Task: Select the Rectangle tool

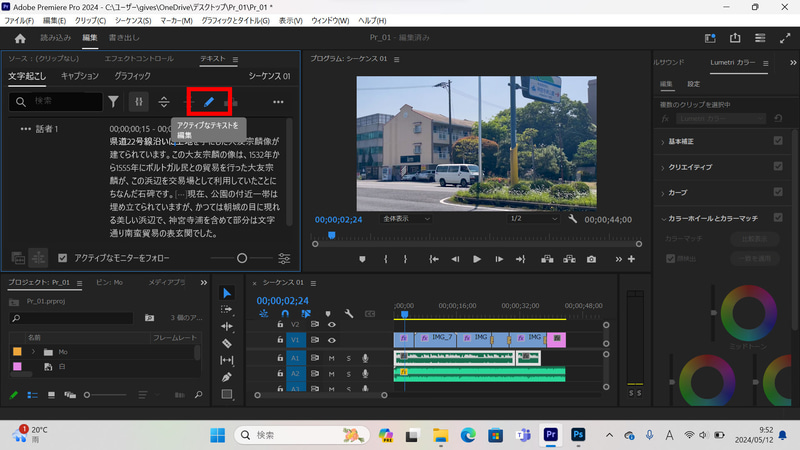Action: (x=227, y=394)
